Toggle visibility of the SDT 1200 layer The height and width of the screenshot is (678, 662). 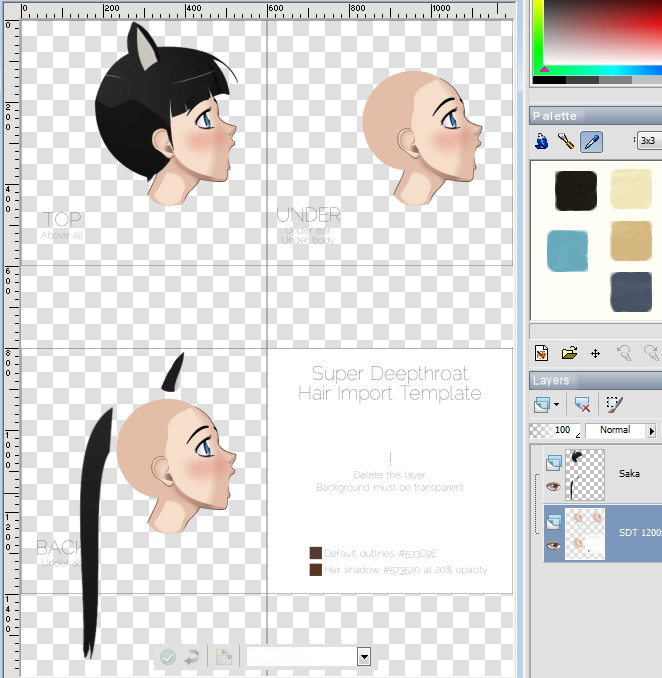click(x=551, y=545)
